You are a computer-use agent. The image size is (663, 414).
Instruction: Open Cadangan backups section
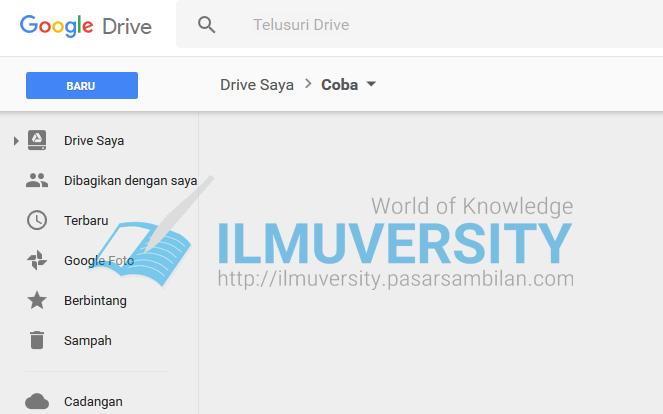[x=93, y=401]
